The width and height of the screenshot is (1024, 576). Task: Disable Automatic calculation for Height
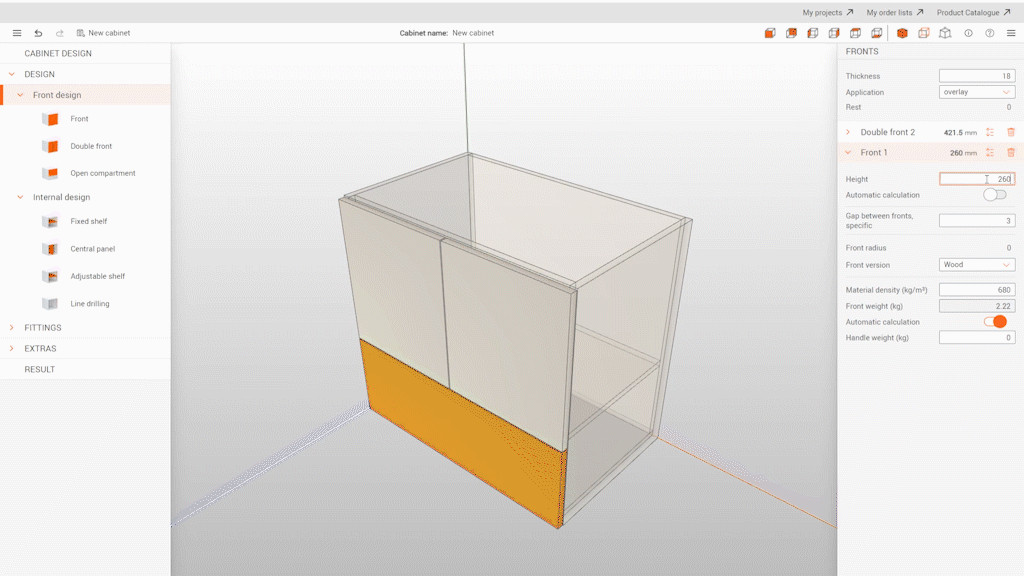(x=994, y=194)
